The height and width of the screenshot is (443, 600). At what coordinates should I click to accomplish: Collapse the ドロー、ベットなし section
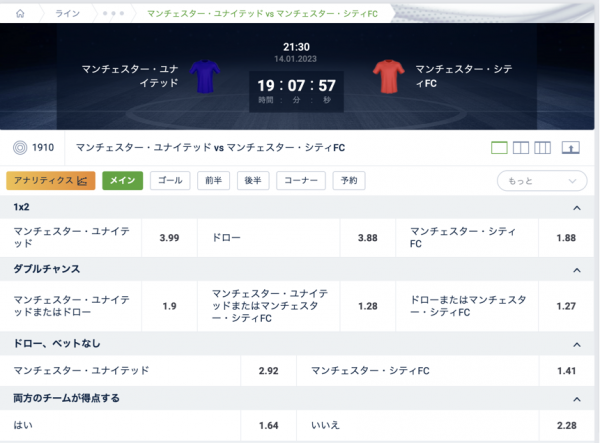(x=577, y=345)
